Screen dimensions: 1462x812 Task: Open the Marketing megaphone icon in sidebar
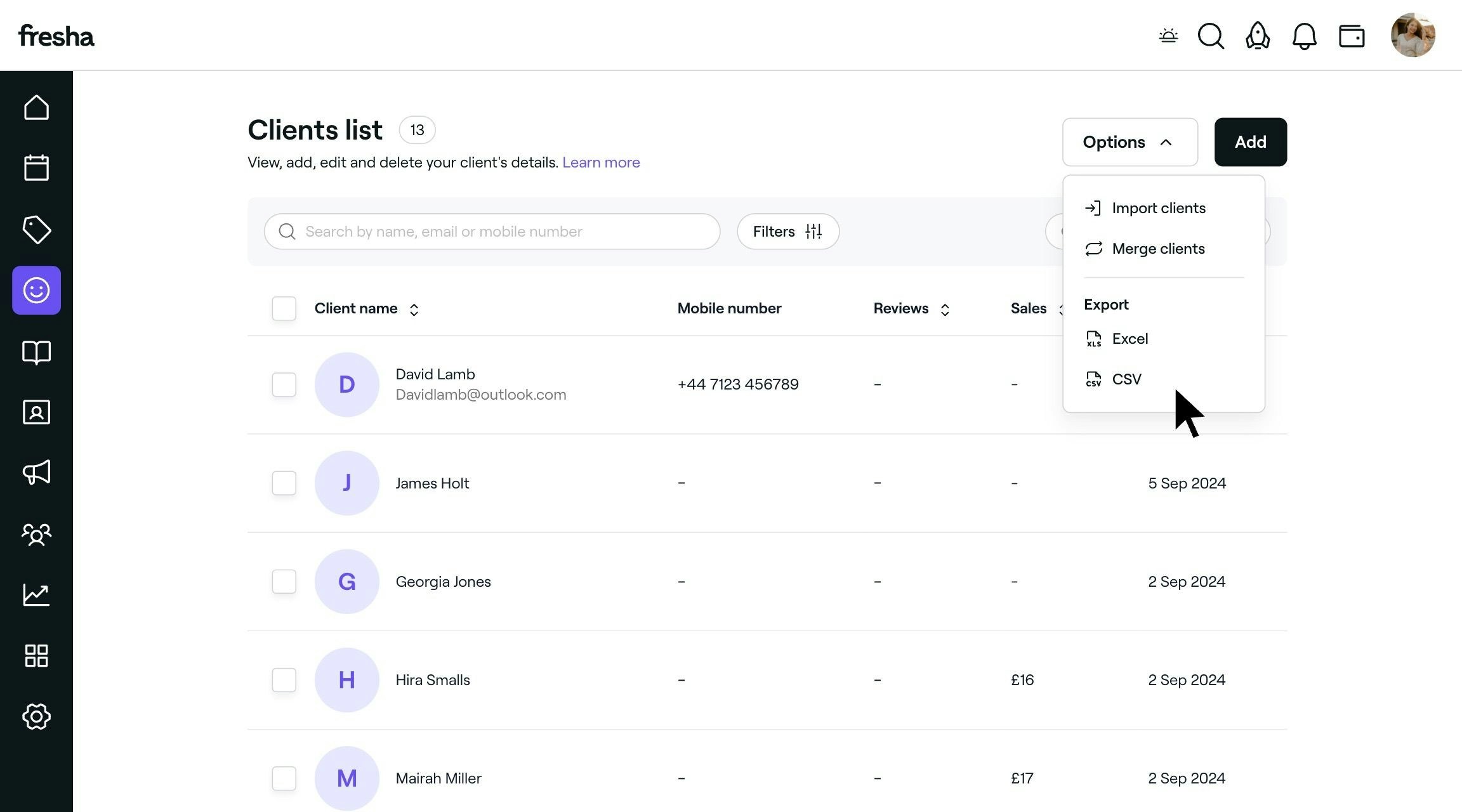(x=36, y=473)
